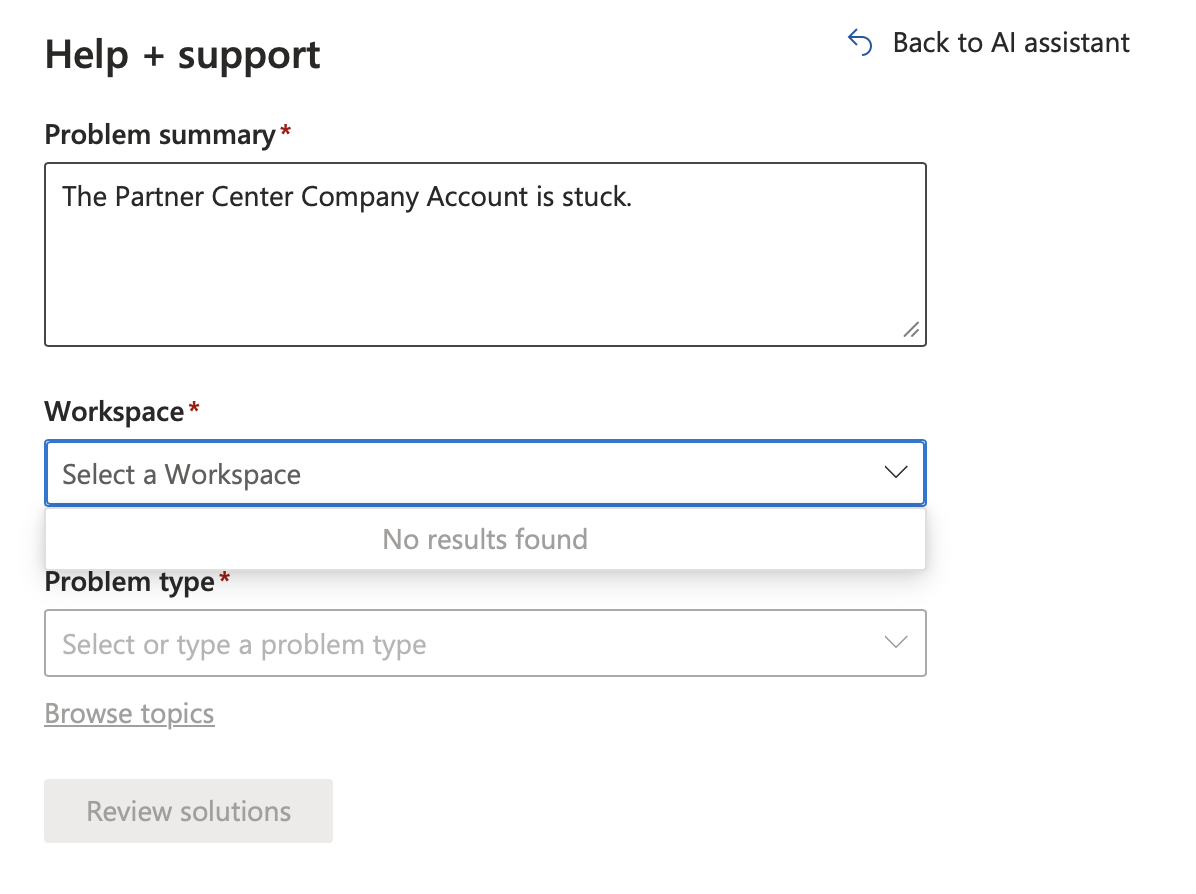Click the Problem summary field label

(x=160, y=135)
